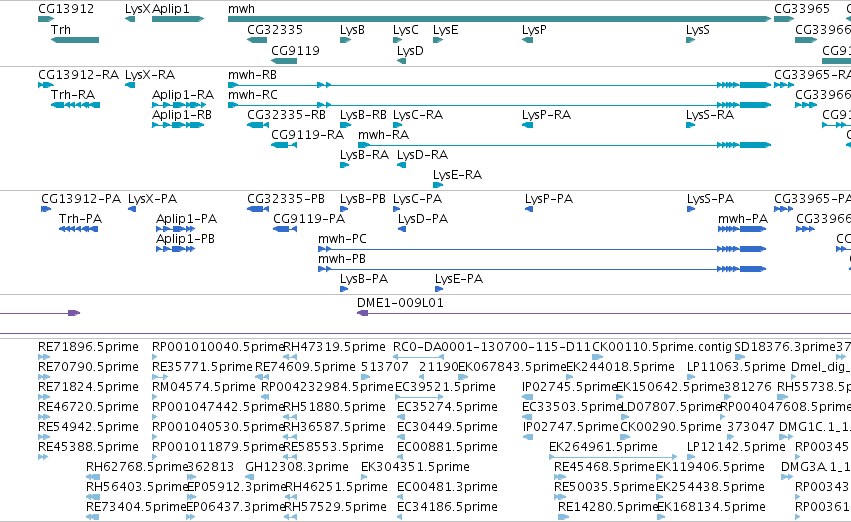Viewport: 851px width, 522px height.
Task: Select the Aplip1-PA coding feature
Action: tap(175, 229)
